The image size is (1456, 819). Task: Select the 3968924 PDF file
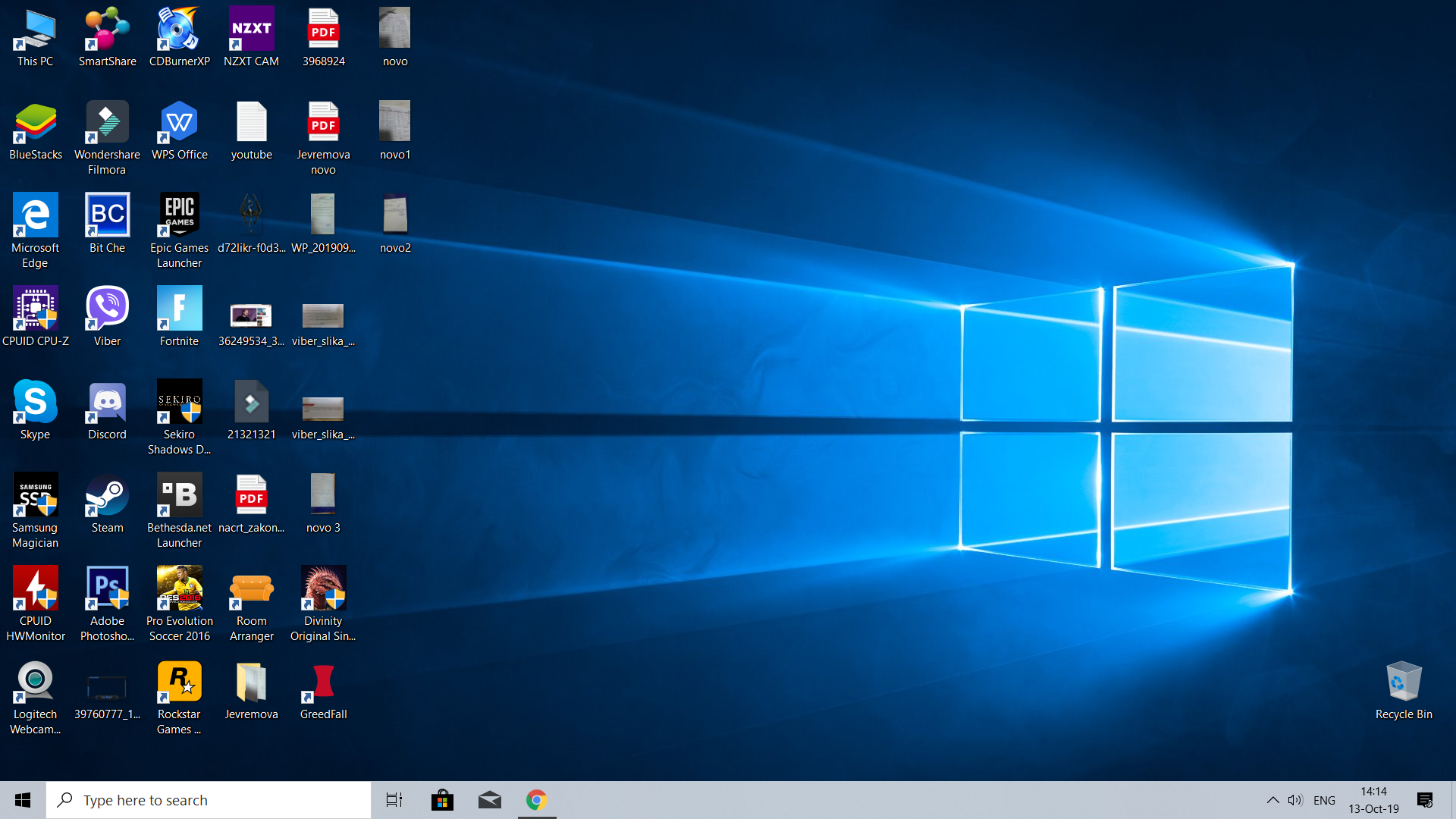click(x=323, y=38)
